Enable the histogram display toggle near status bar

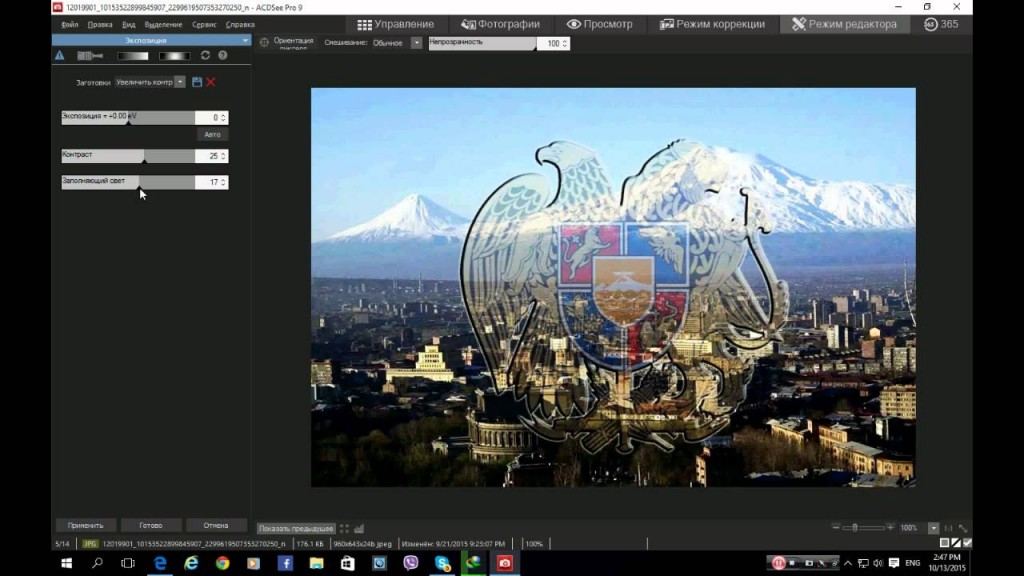pyautogui.click(x=361, y=527)
